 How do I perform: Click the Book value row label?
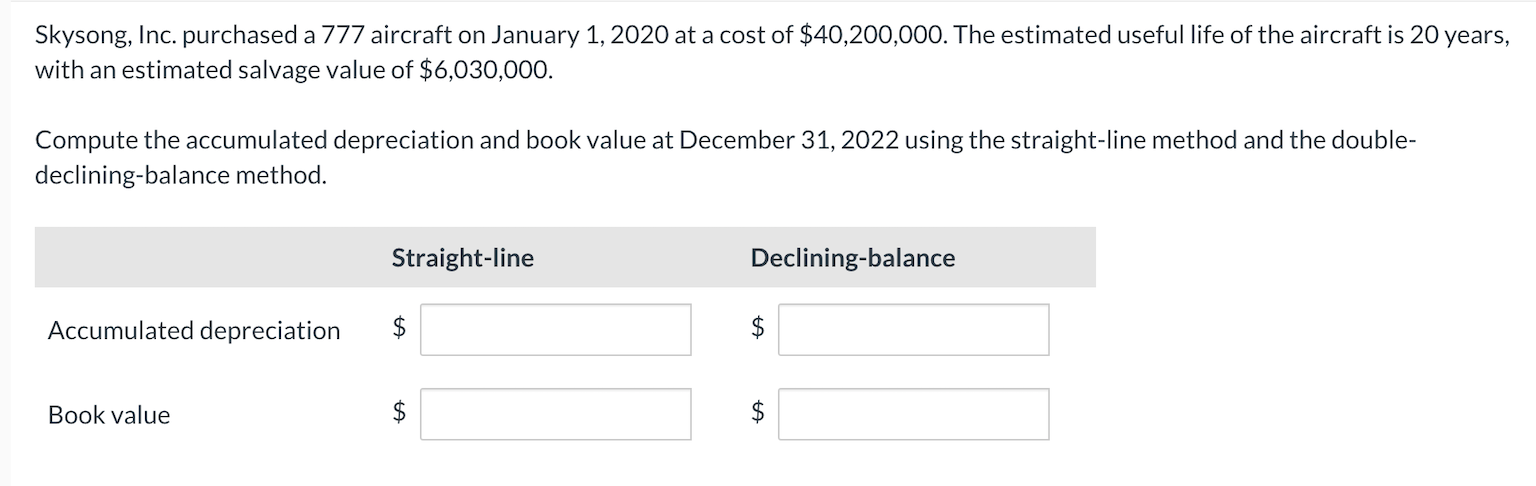tap(109, 415)
